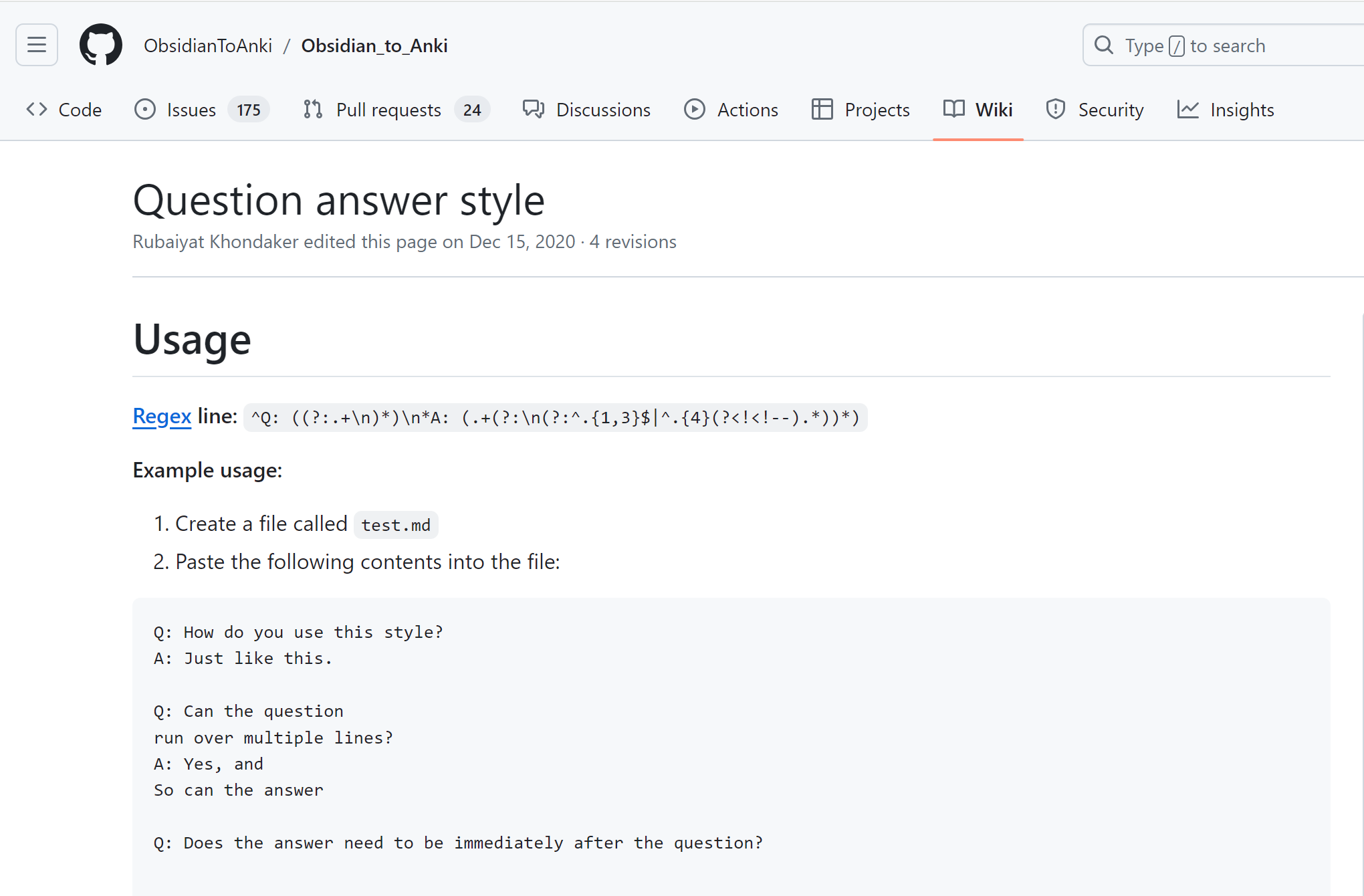Open the Obsidian_to_Anki repository link
The width and height of the screenshot is (1364, 896).
[374, 45]
